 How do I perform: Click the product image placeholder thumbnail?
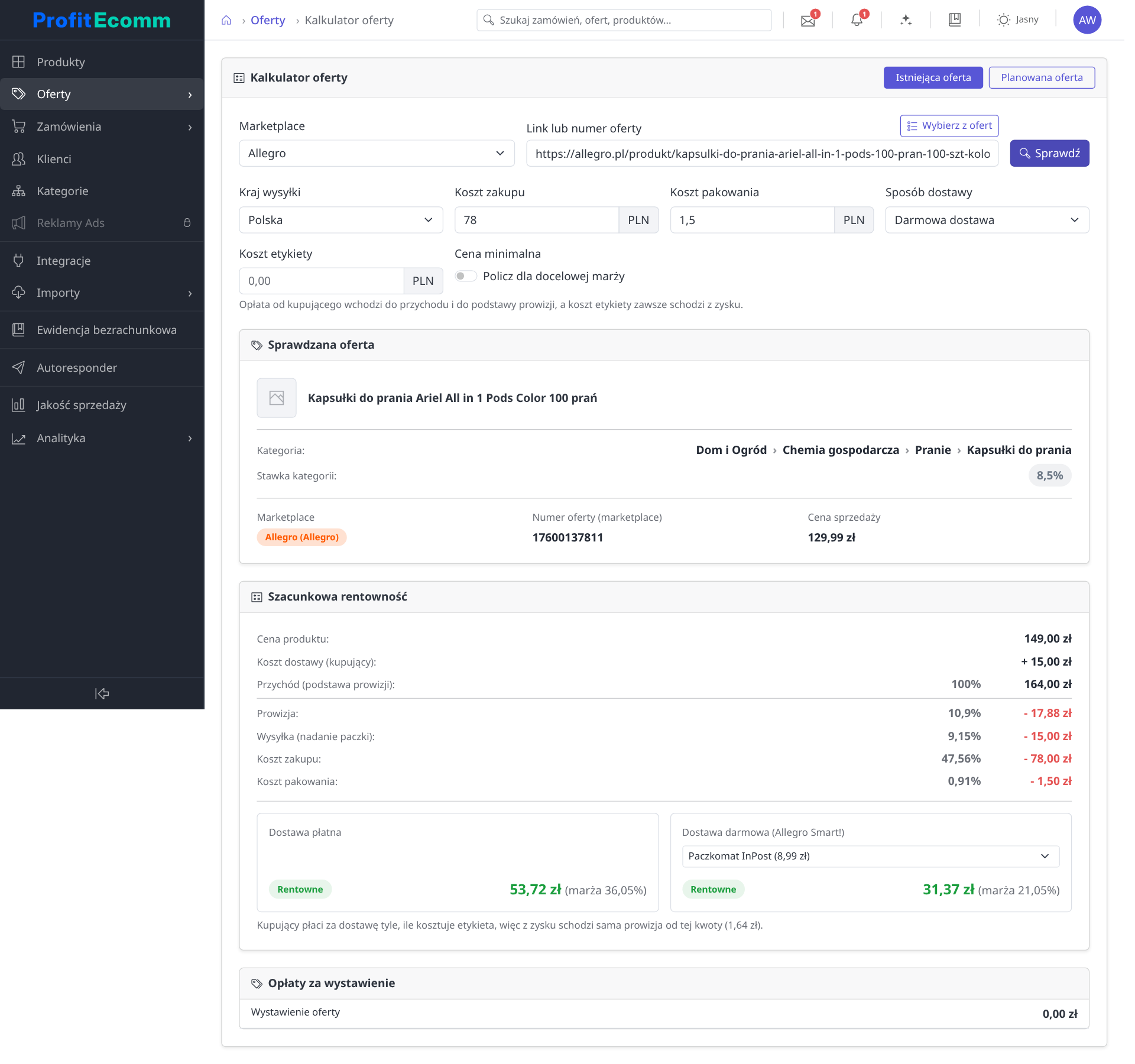pos(277,398)
